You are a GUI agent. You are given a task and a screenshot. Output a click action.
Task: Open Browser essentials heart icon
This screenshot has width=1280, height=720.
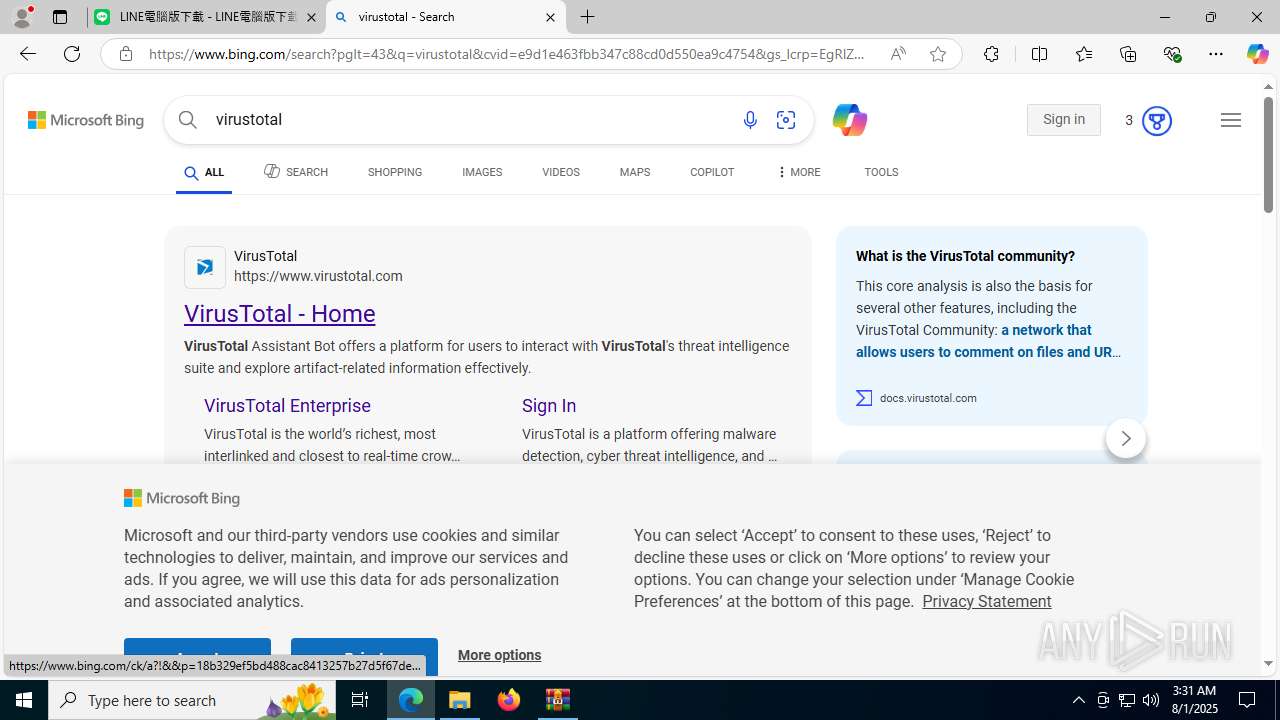[x=1172, y=54]
